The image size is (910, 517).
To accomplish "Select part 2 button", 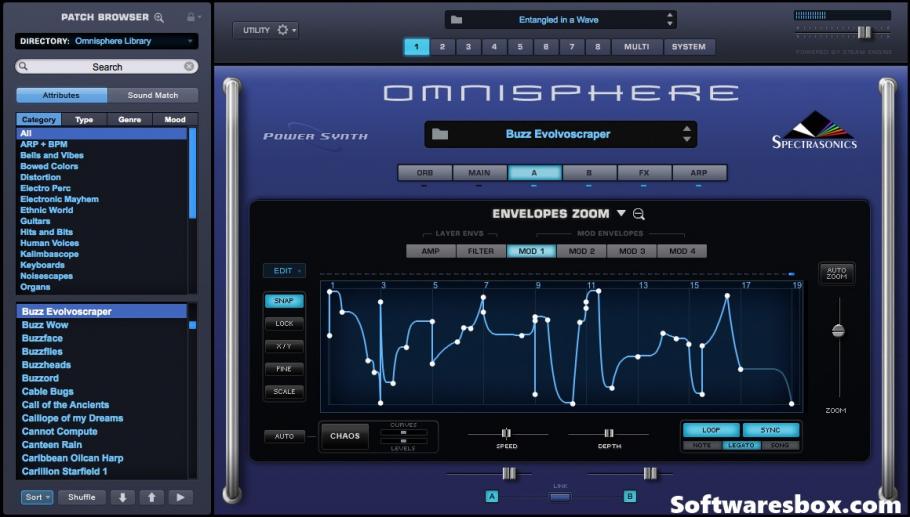I will pyautogui.click(x=442, y=47).
